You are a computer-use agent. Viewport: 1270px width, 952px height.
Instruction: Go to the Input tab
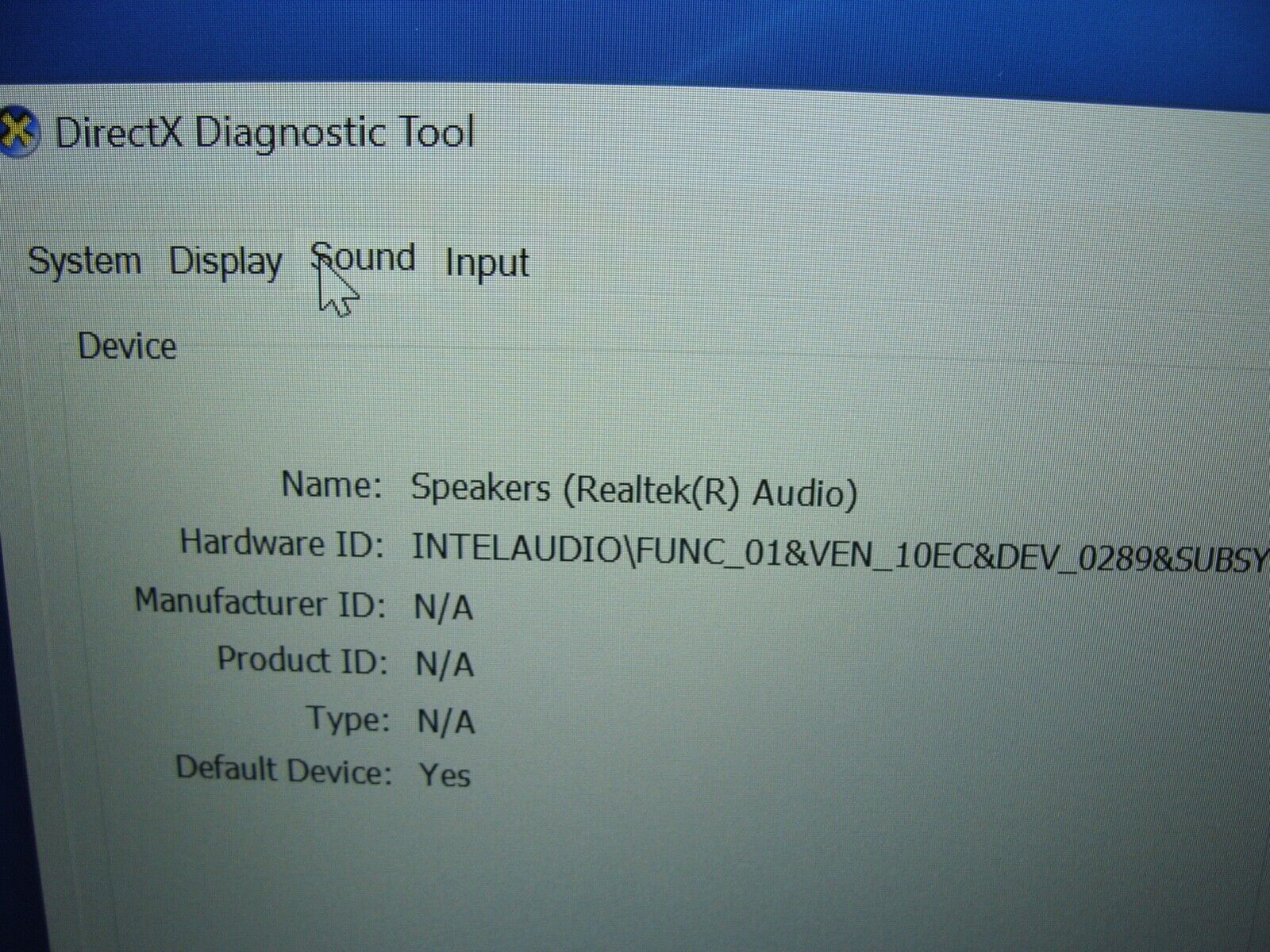coord(487,263)
